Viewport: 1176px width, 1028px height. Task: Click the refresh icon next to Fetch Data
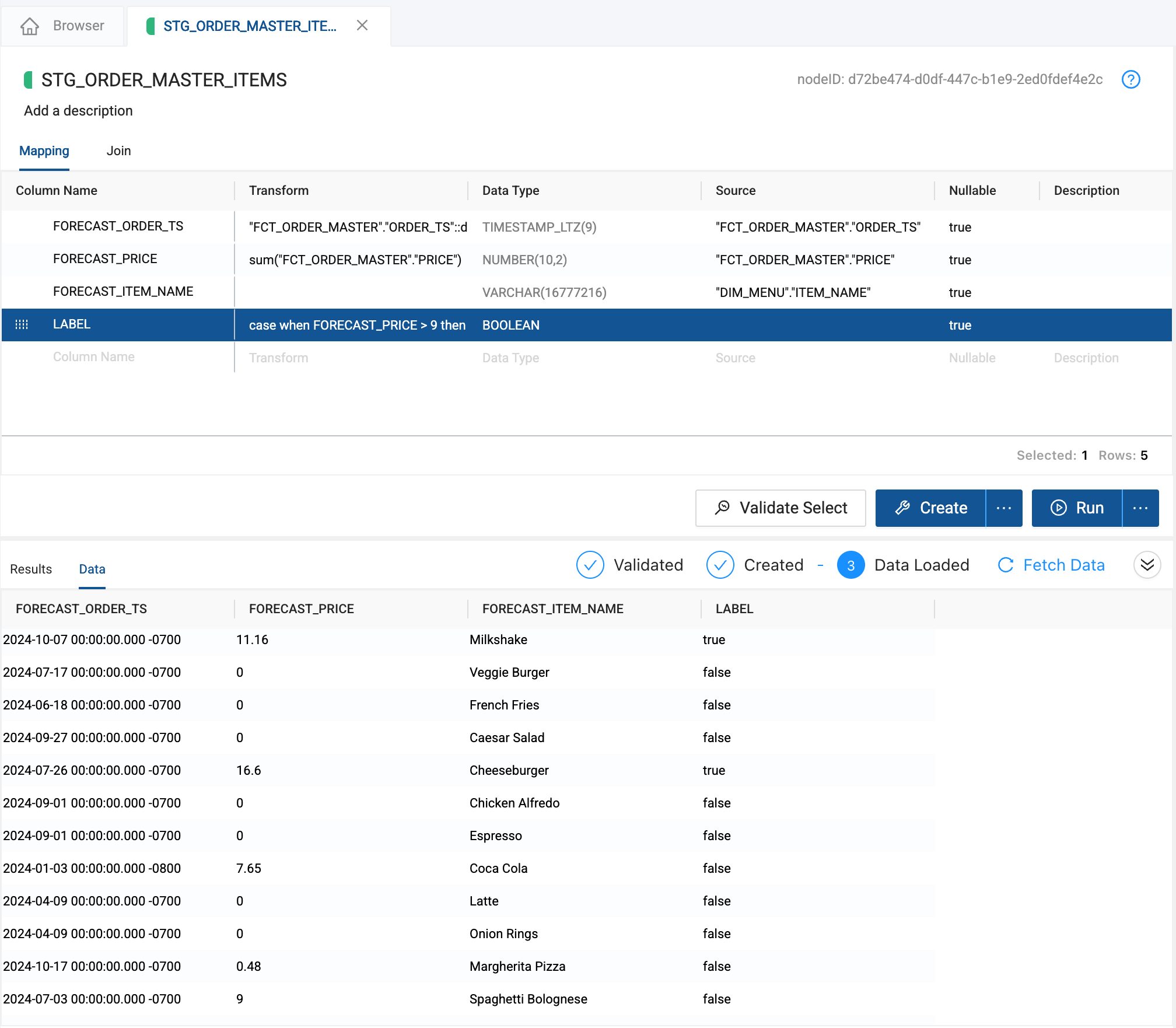point(1006,565)
